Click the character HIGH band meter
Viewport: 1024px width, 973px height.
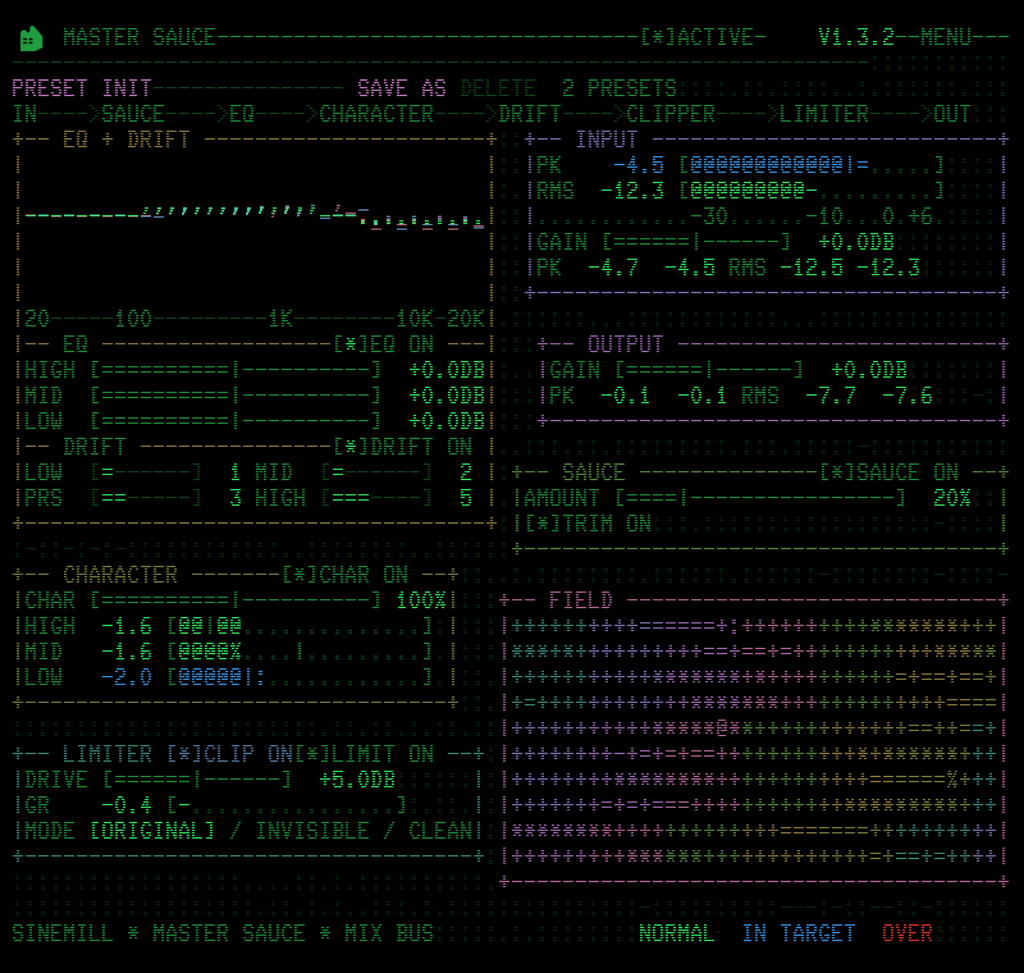(300, 626)
